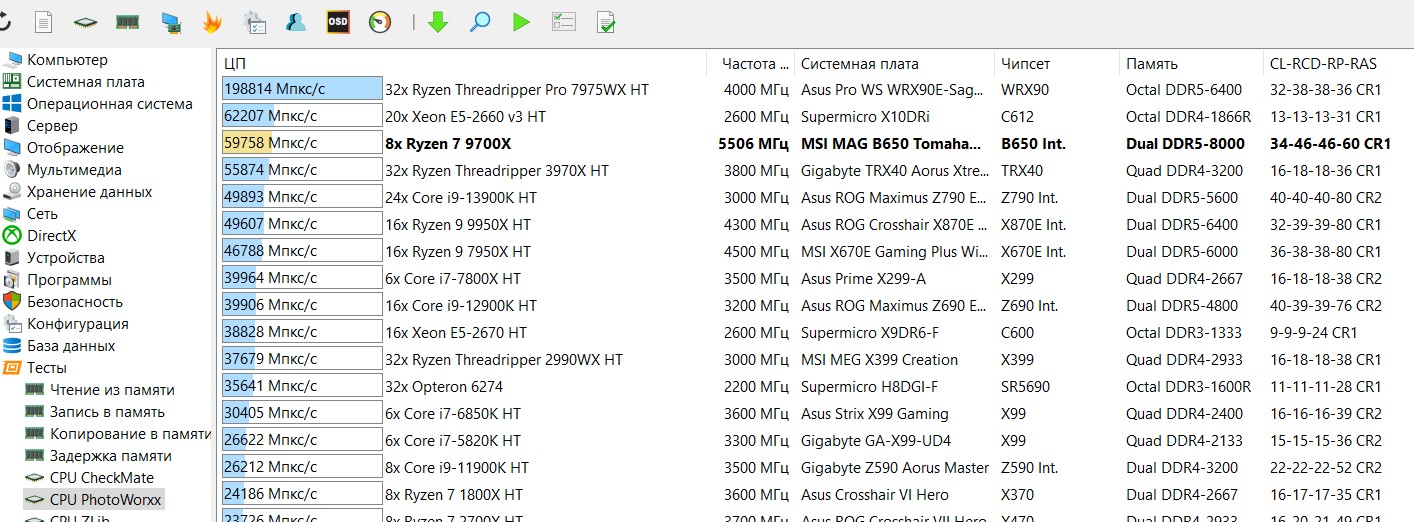Image resolution: width=1414 pixels, height=522 pixels.
Task: Select the Сеть tree item
Action: point(42,214)
